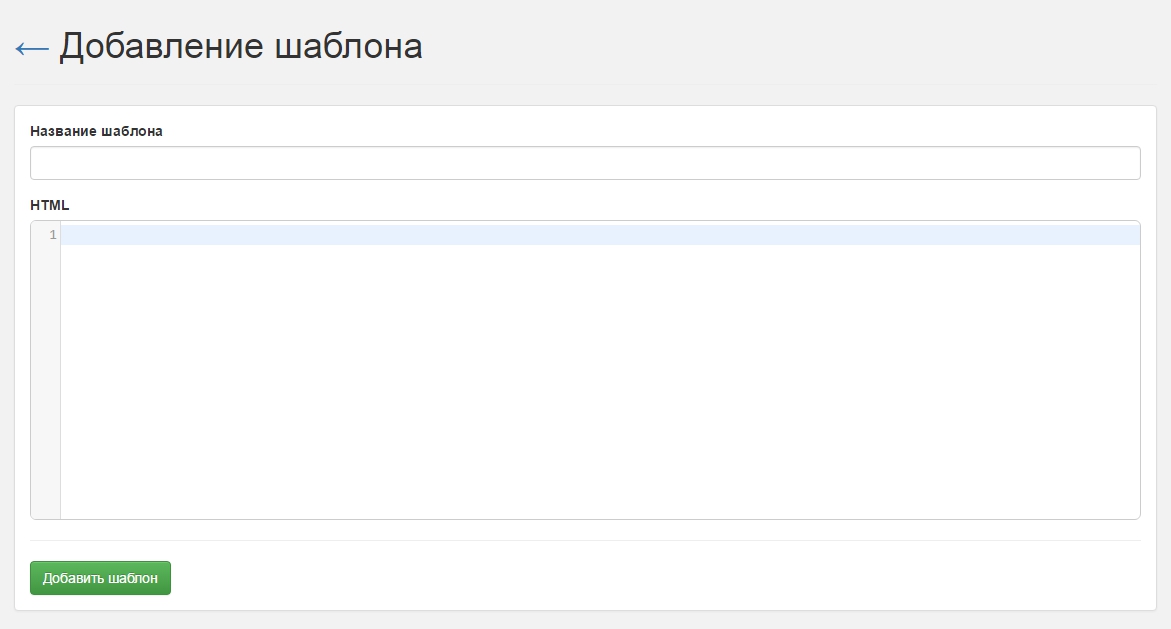Click the right end of the template name field
Viewport: 1171px width, 629px height.
pos(1120,163)
